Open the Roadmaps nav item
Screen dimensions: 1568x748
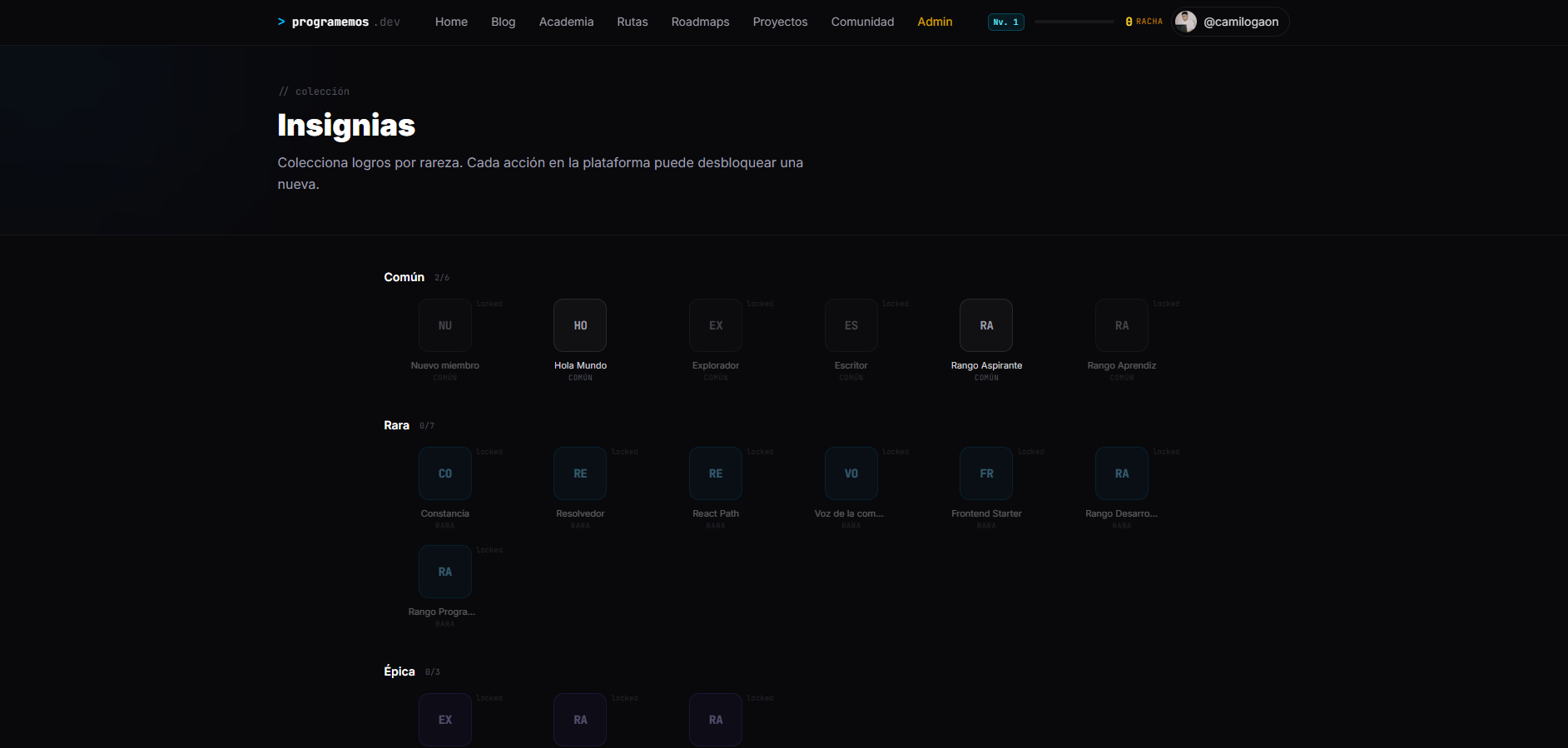click(700, 22)
